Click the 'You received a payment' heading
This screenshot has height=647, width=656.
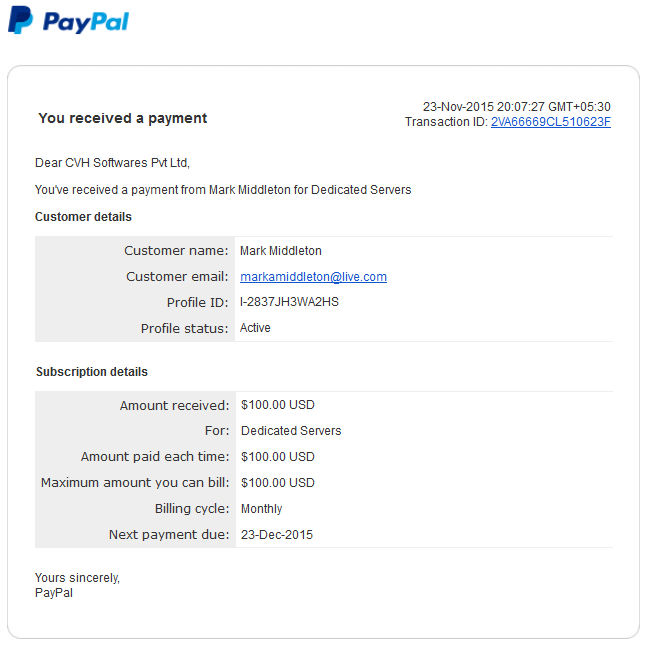(123, 118)
